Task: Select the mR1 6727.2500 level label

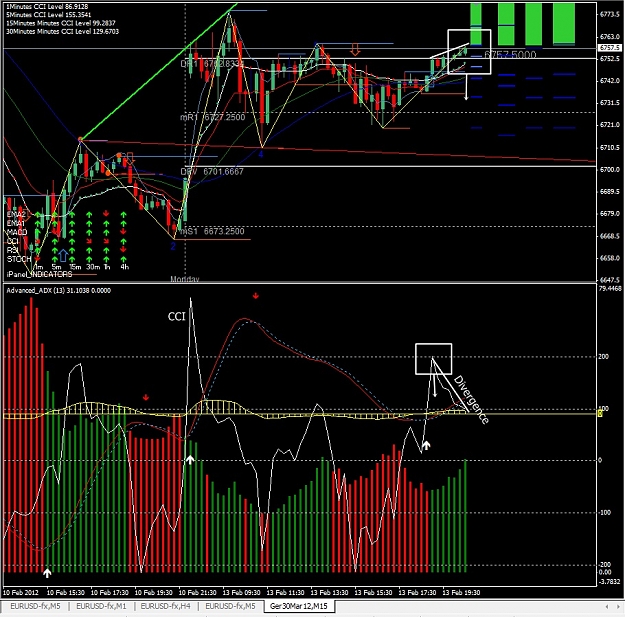Action: point(212,117)
